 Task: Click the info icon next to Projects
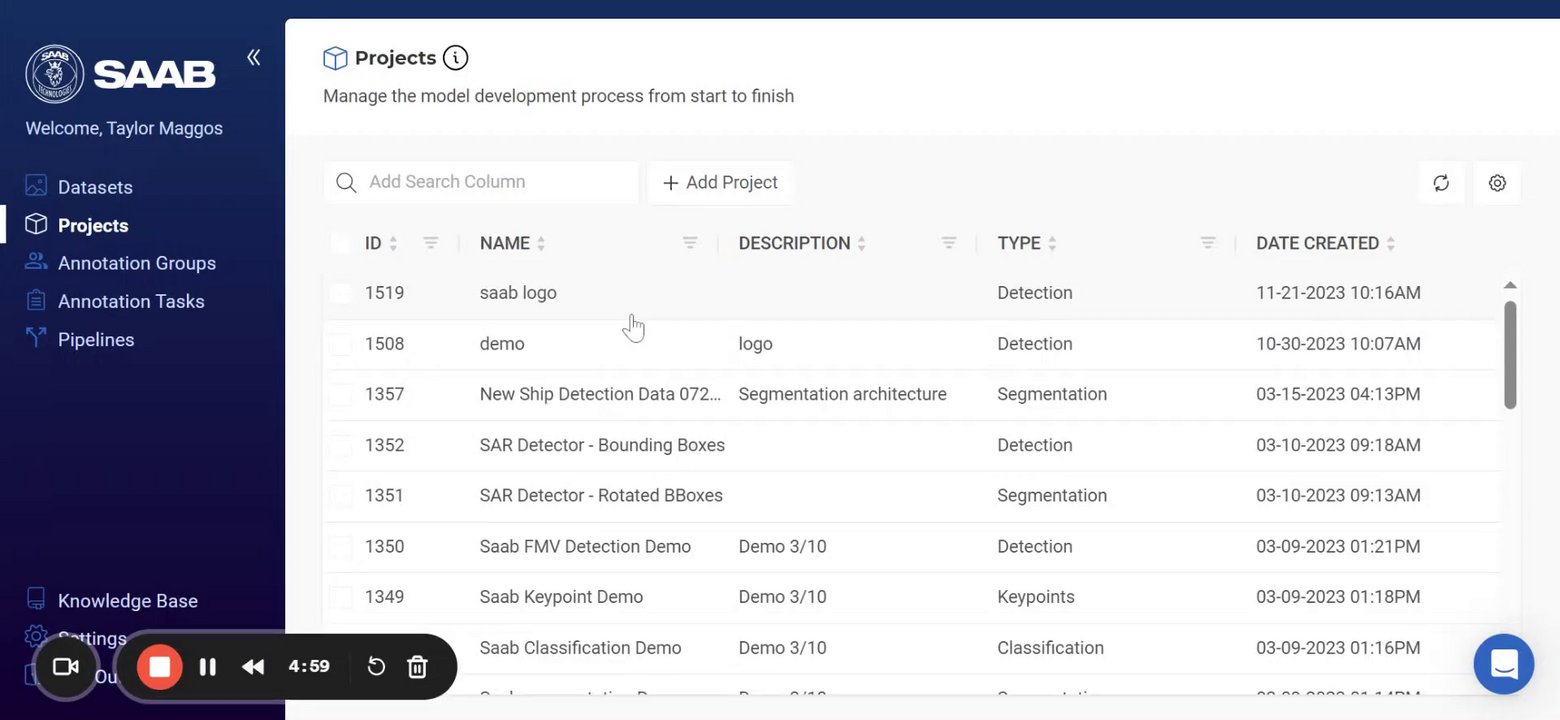pyautogui.click(x=455, y=58)
